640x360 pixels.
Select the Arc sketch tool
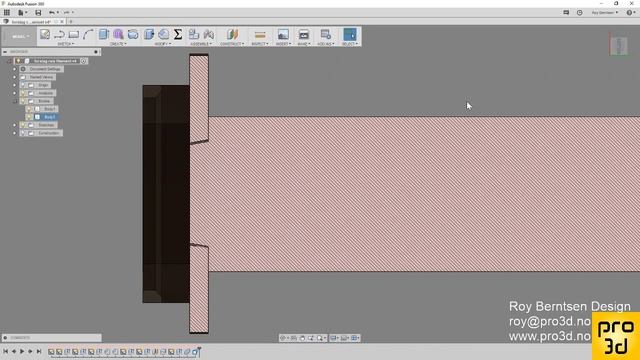[x=88, y=34]
